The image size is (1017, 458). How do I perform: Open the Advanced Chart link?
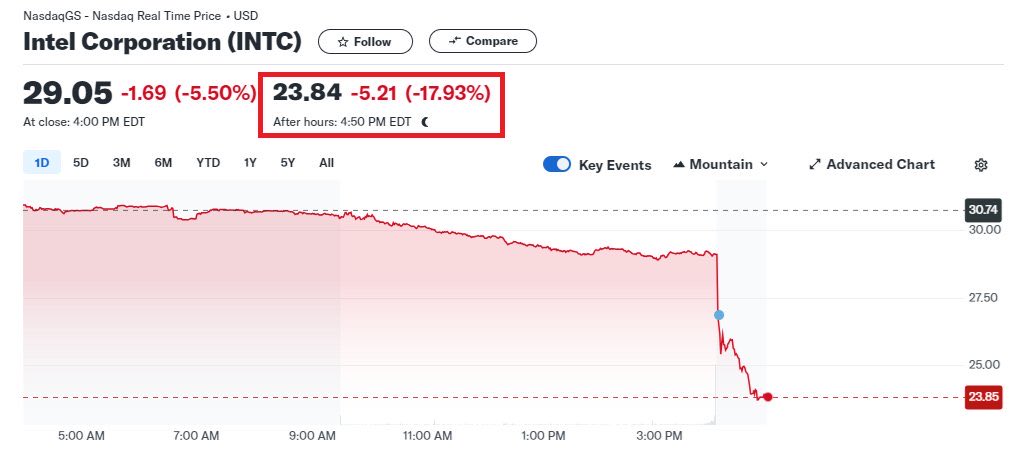coord(880,165)
